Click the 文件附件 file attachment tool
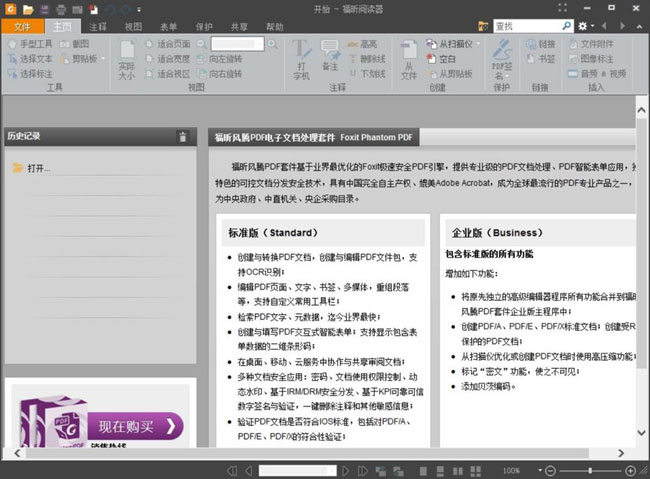The height and width of the screenshot is (479, 650). tap(591, 44)
